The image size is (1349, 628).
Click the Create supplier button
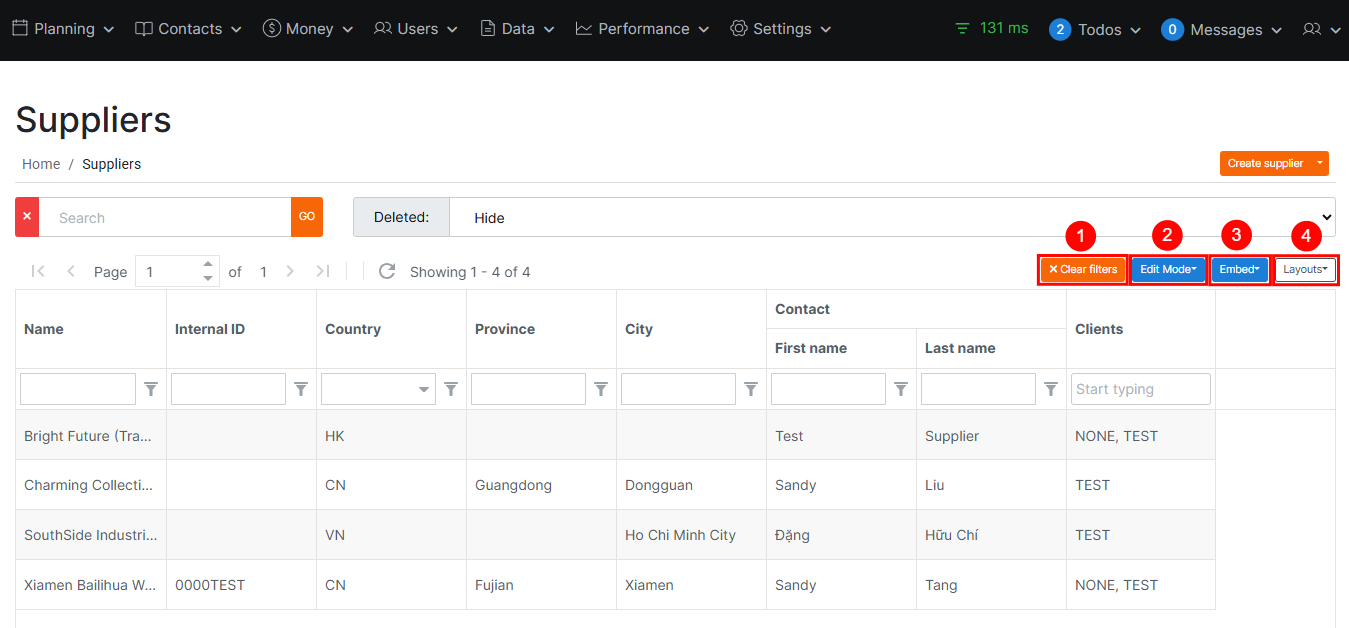point(1265,163)
